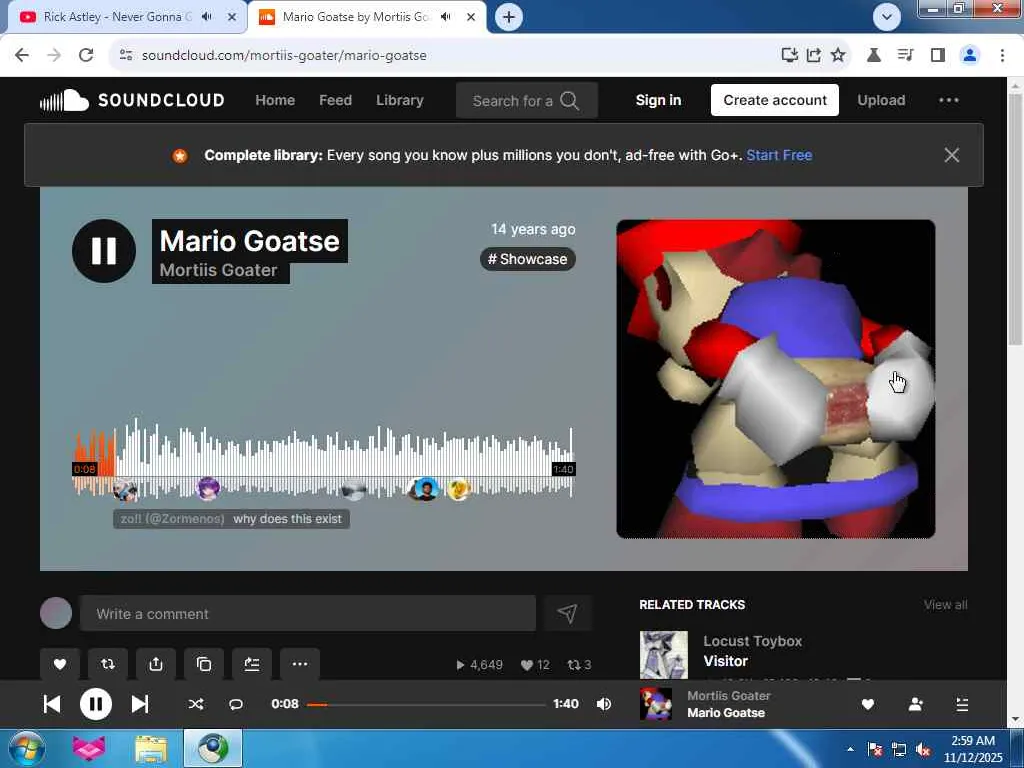The width and height of the screenshot is (1024, 768).
Task: Open the Visitor related track thumbnail
Action: (x=664, y=655)
